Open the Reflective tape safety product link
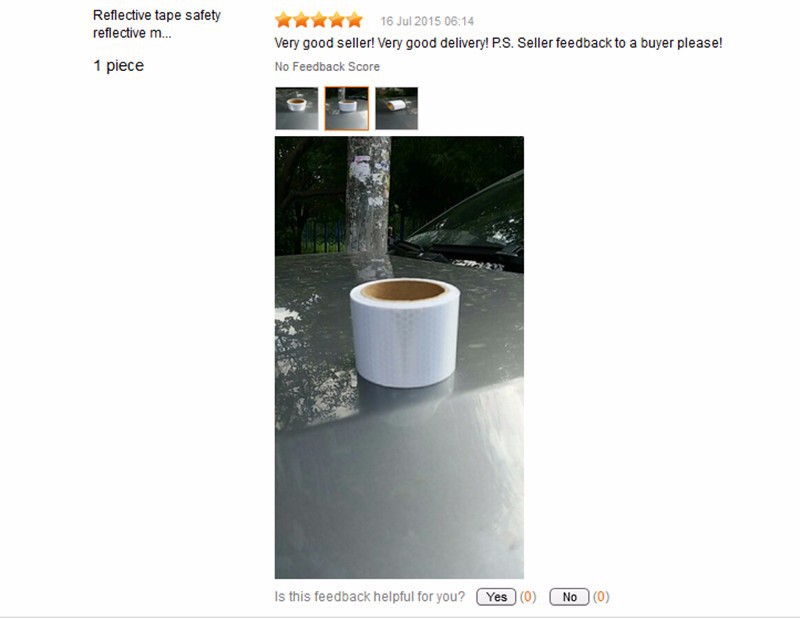 point(157,24)
